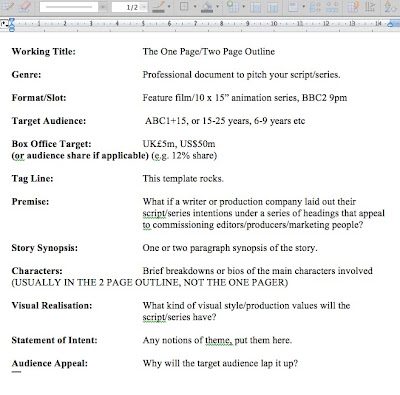Select the table Eraser tool
400x395 pixels.
pyautogui.click(x=24, y=6)
